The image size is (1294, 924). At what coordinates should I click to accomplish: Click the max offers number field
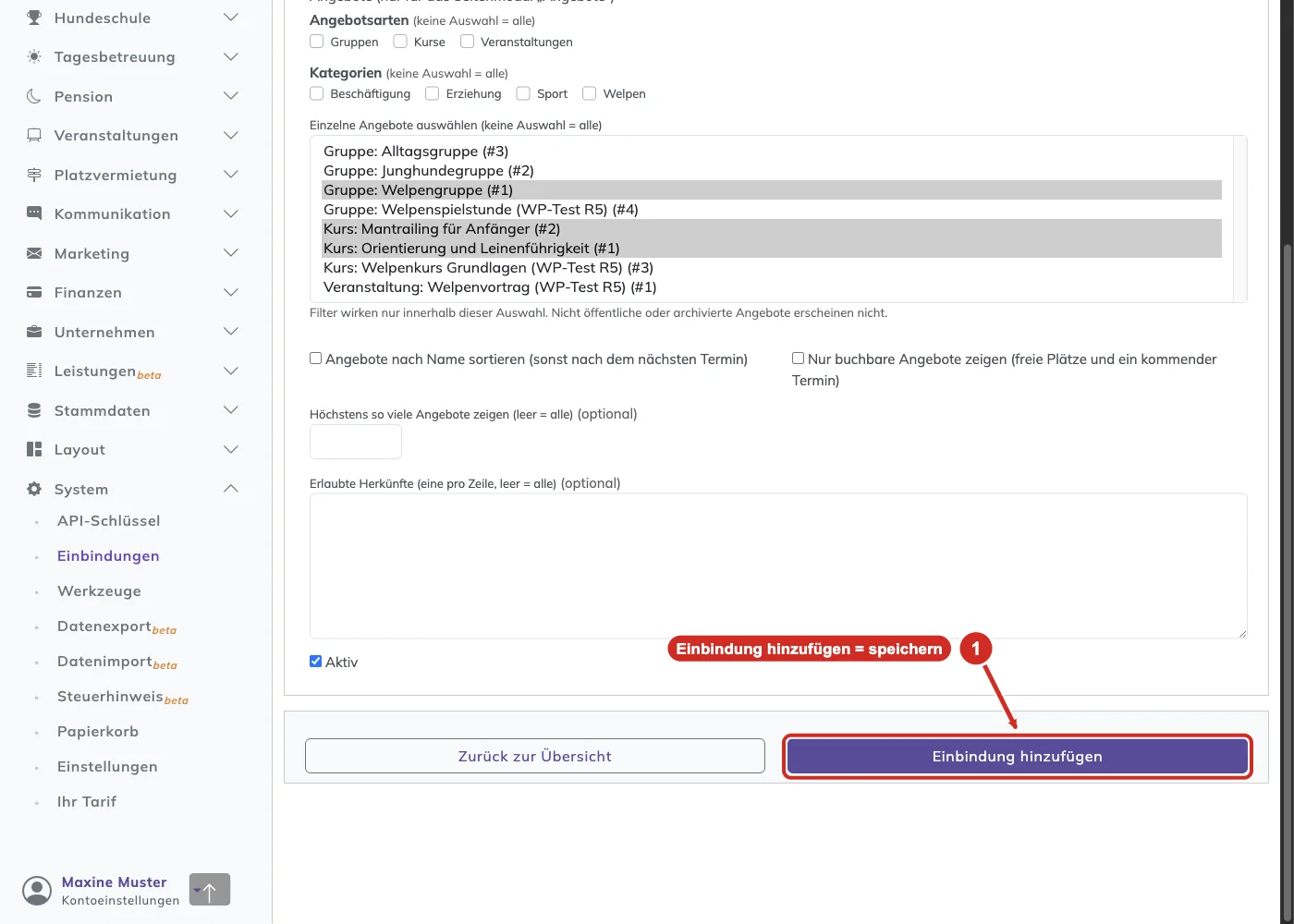pyautogui.click(x=356, y=442)
